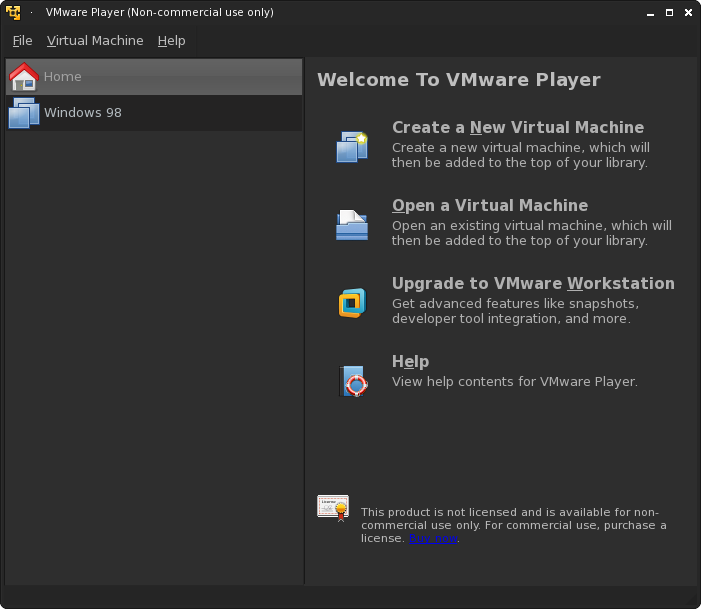Click the Windows 98 virtual machine icon
Viewport: 701px width, 609px height.
pos(24,113)
